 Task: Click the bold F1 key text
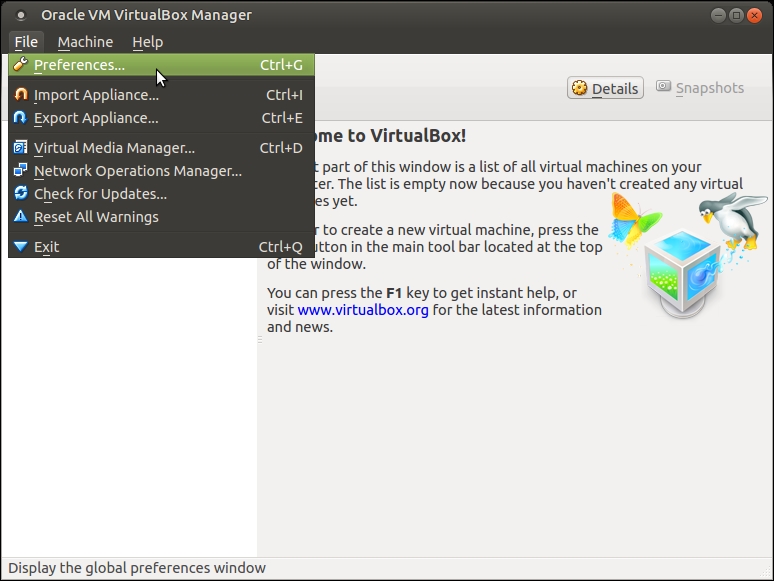click(x=394, y=293)
